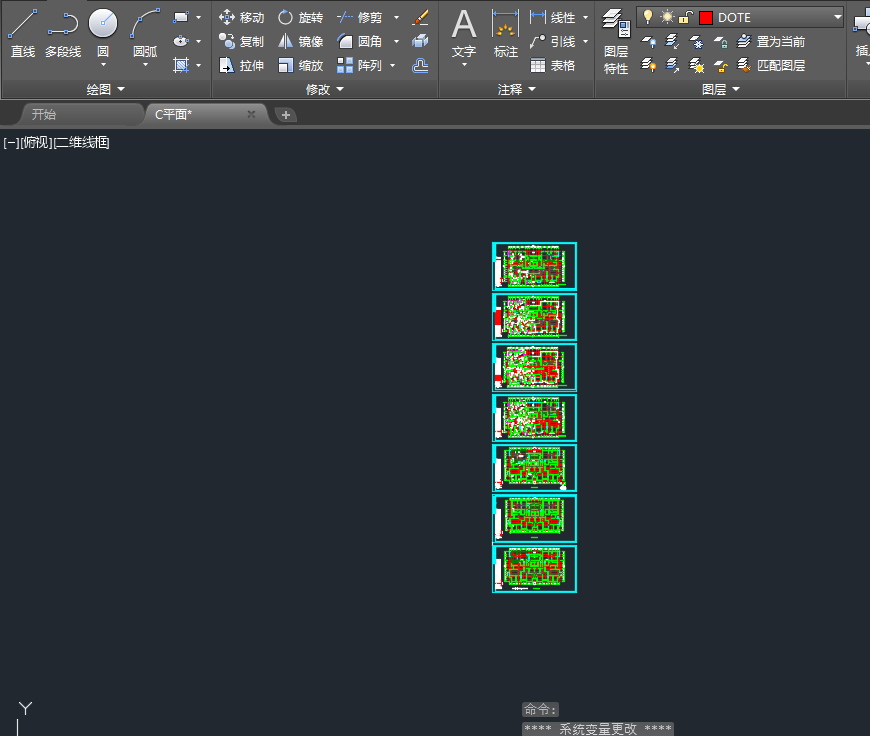Choose the Move (移动) tool
The width and height of the screenshot is (870, 736).
[241, 17]
